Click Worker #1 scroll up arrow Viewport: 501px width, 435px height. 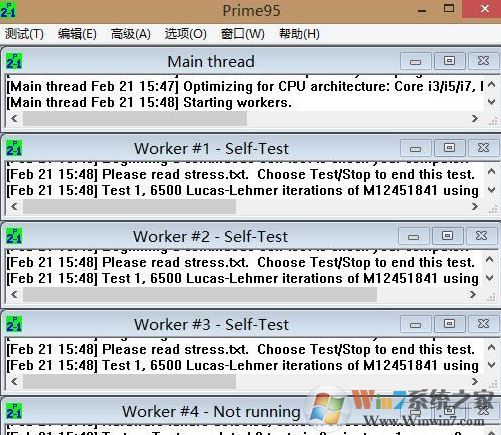pos(491,172)
